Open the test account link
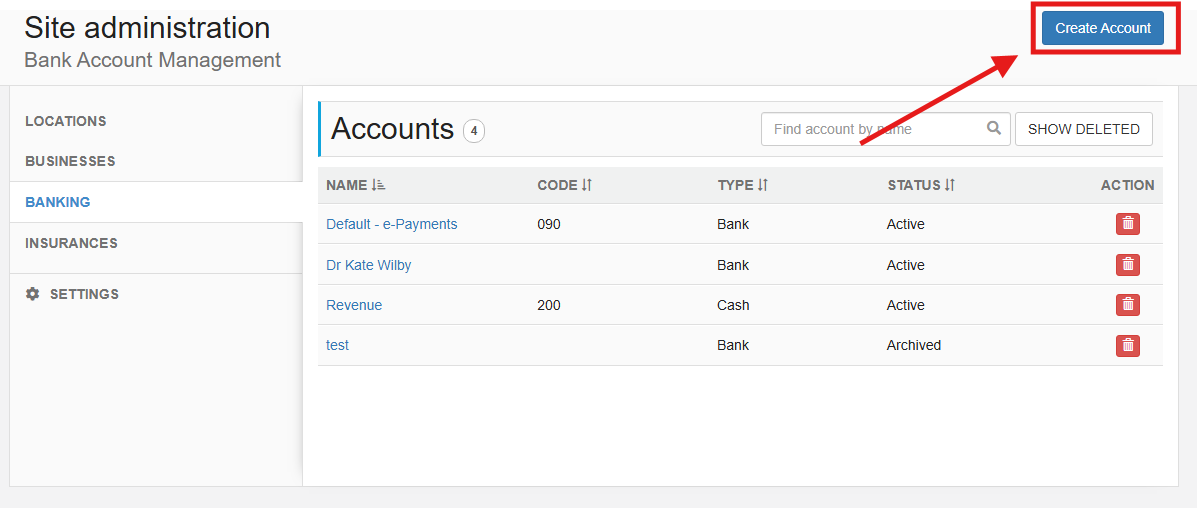 [337, 345]
